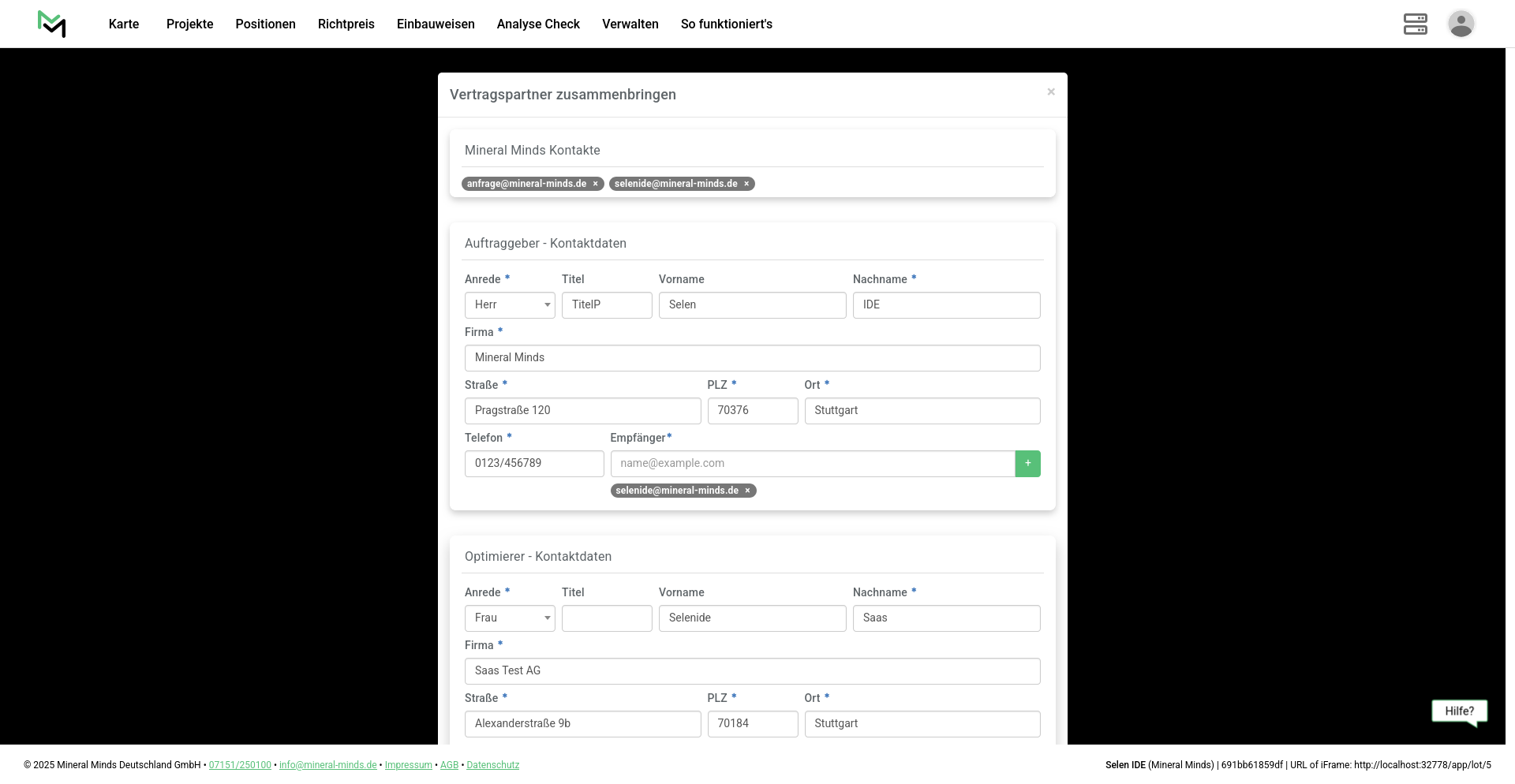Expand the Optimierer Anrede dropdown

pyautogui.click(x=510, y=618)
